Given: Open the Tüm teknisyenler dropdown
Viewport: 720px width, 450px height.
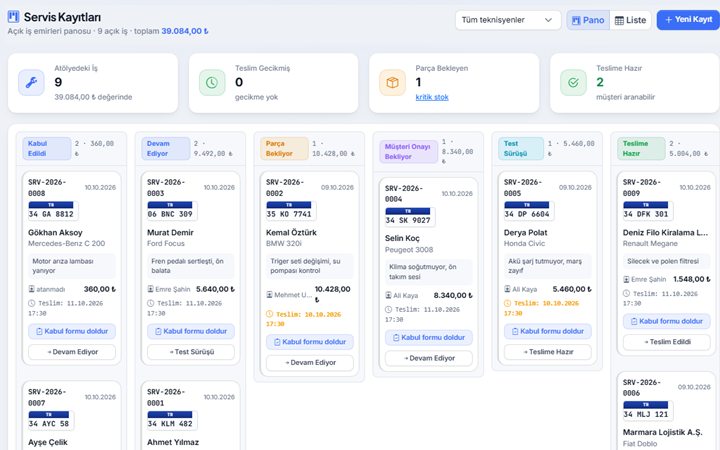Looking at the screenshot, I should (508, 20).
